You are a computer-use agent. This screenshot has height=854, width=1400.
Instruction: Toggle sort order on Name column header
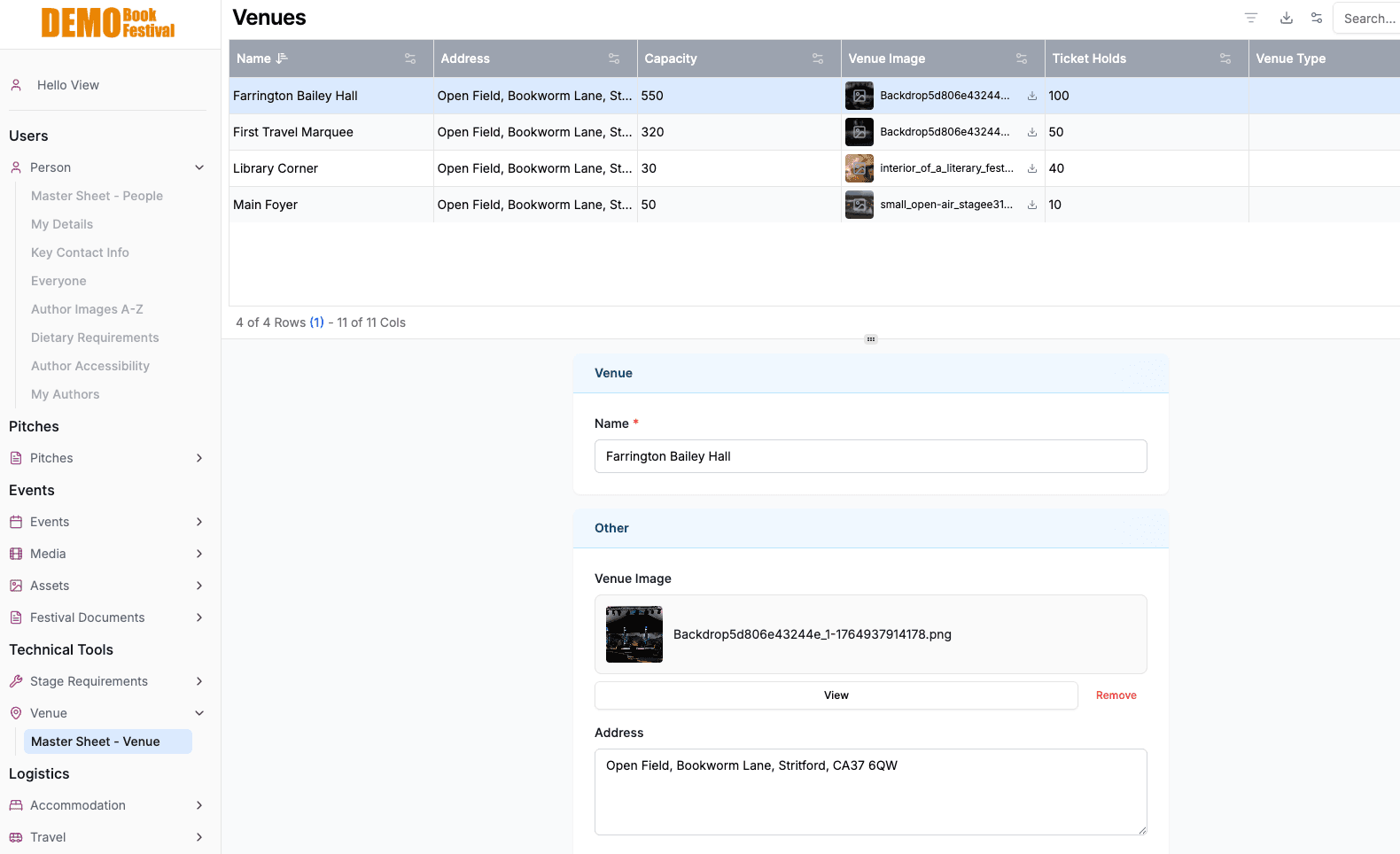[x=282, y=58]
